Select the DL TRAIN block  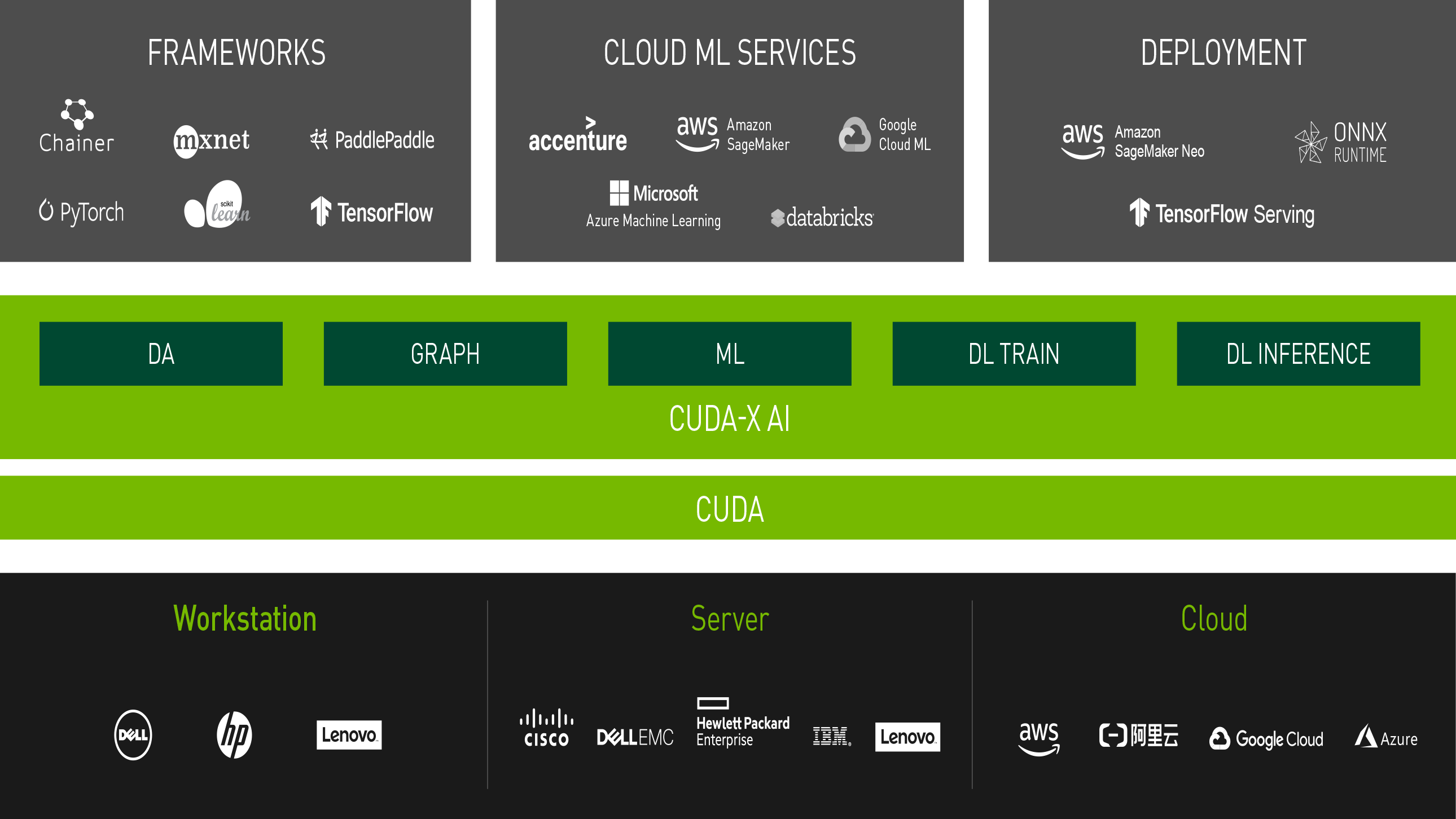(x=1014, y=354)
